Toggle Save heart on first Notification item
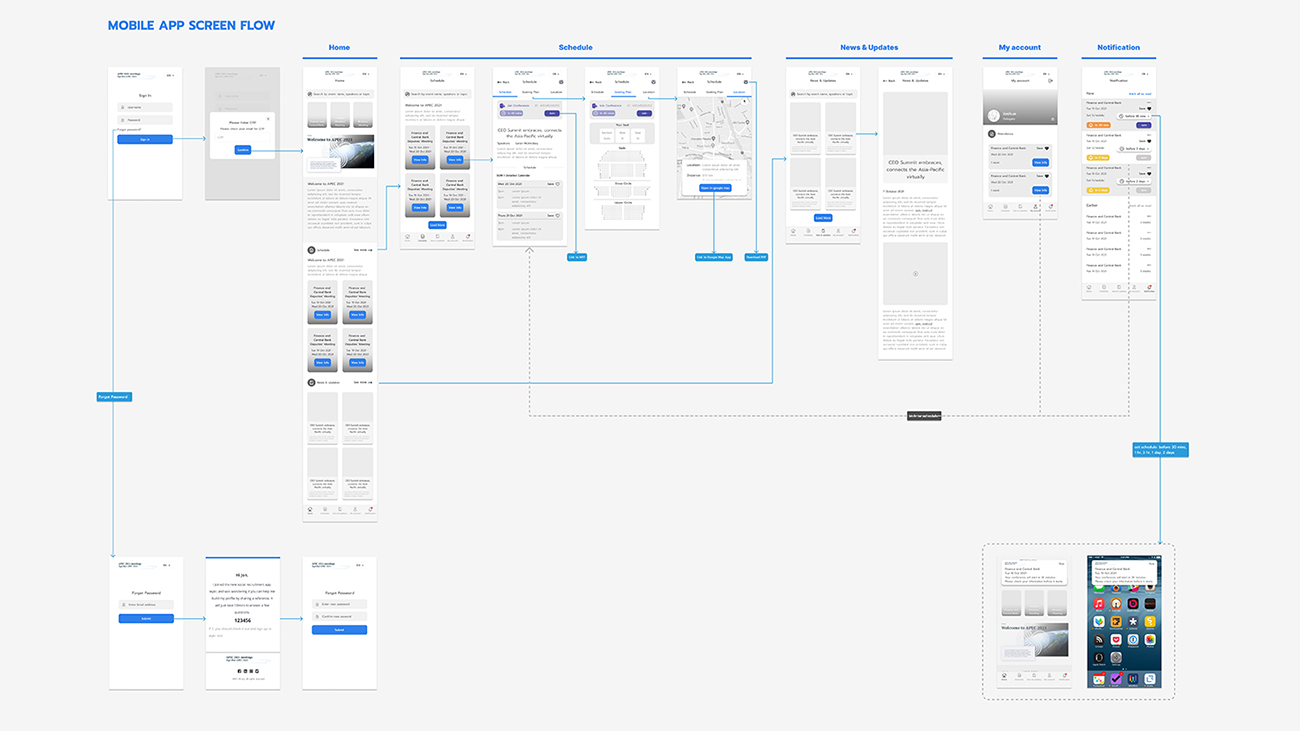Screen dimensions: 1300x731 1149,108
